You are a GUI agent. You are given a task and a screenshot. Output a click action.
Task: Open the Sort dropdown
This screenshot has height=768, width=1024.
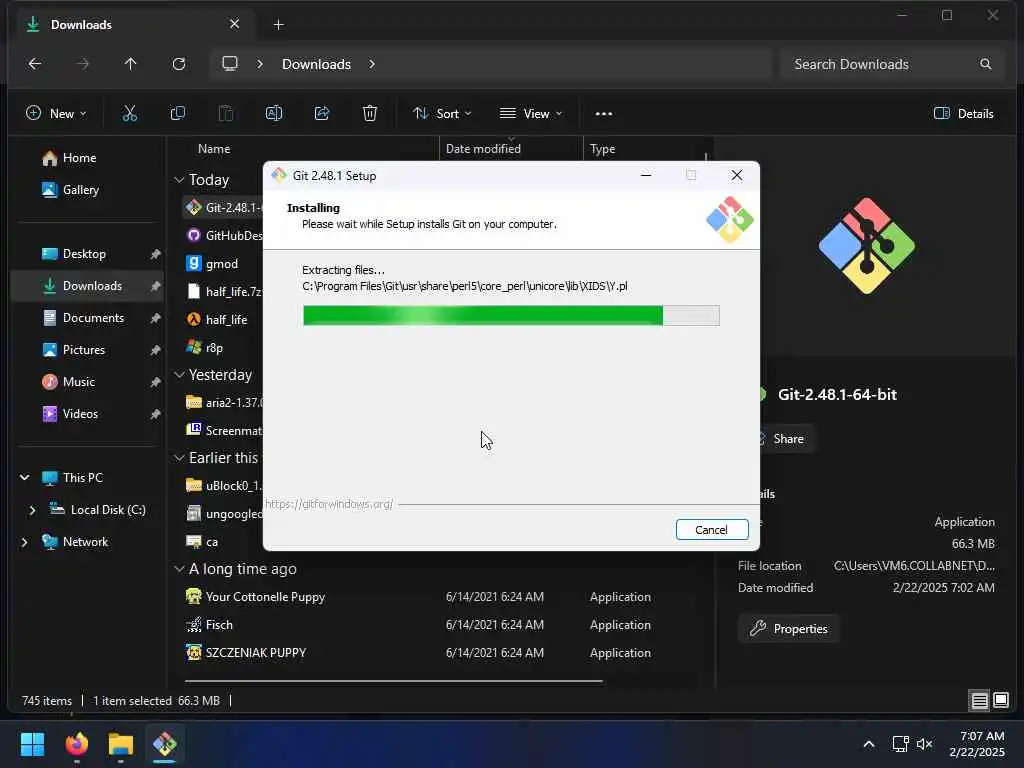coord(442,114)
